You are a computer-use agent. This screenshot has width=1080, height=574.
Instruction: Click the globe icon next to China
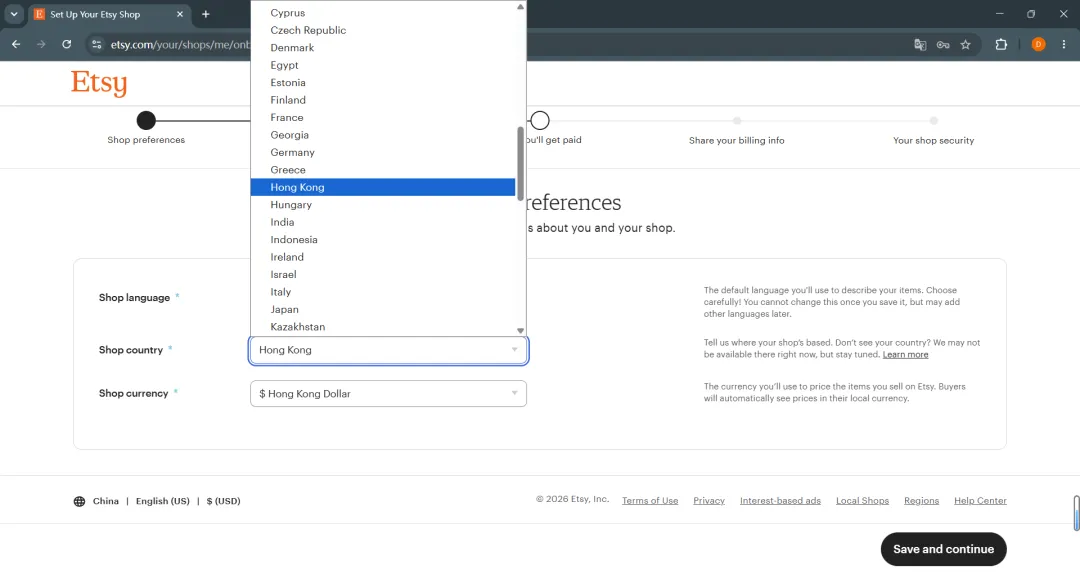pos(79,502)
